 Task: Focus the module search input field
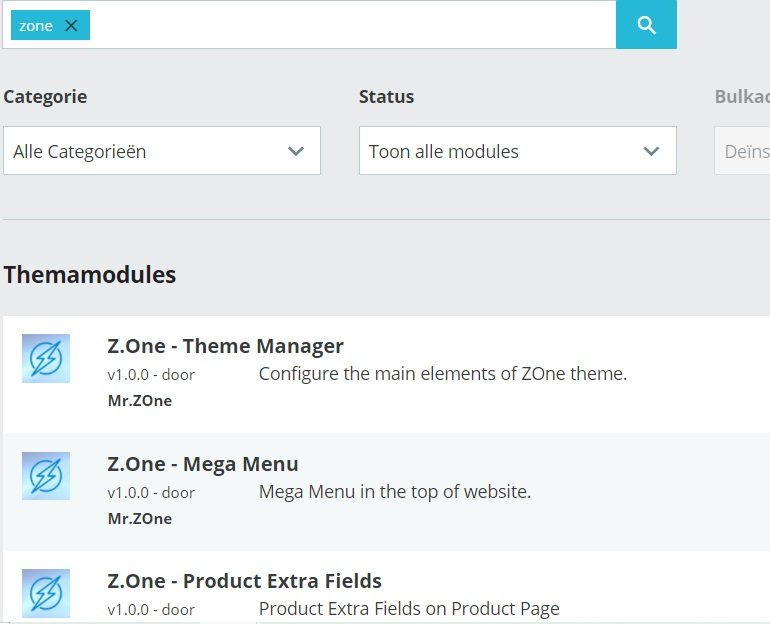click(x=350, y=25)
